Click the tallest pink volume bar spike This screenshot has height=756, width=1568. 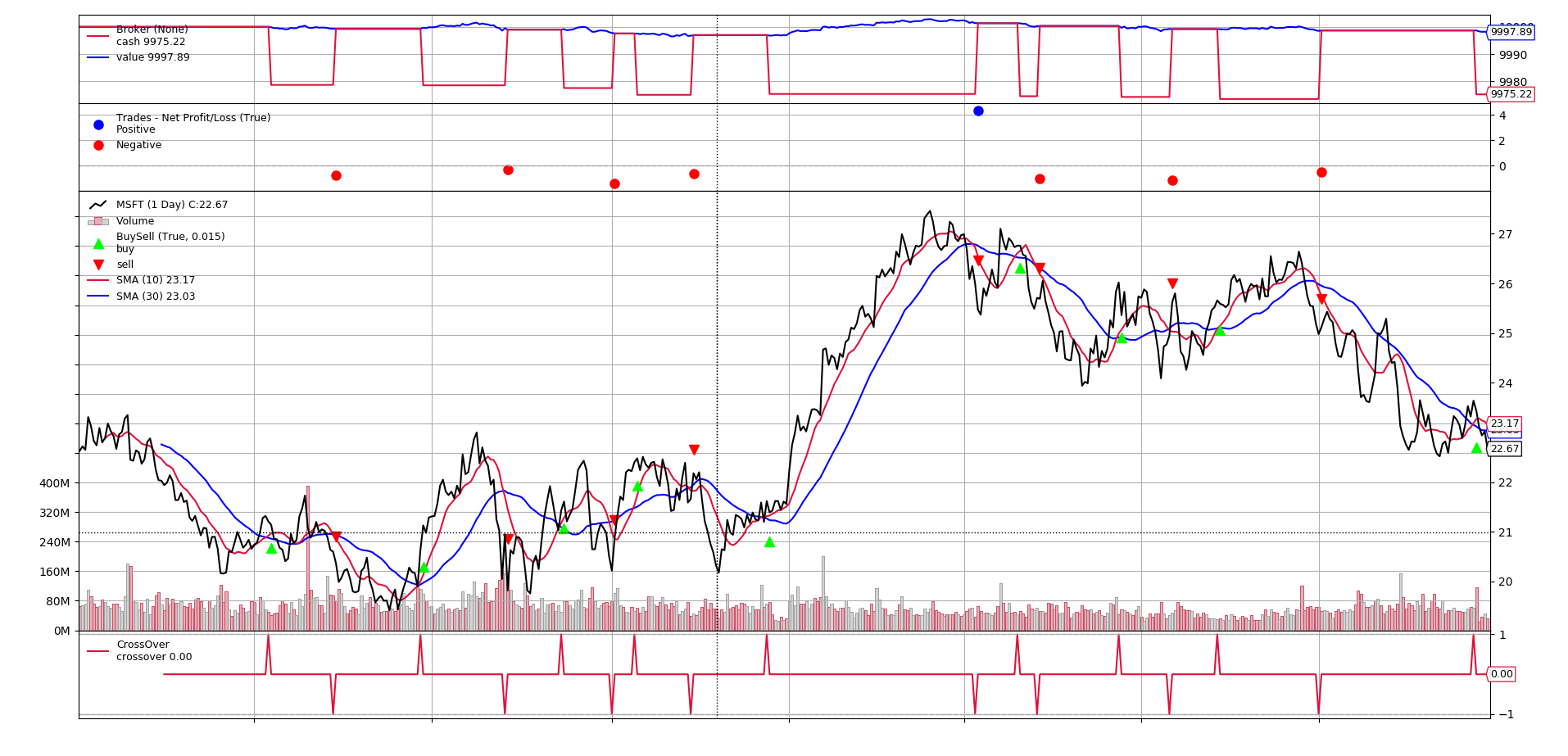(x=308, y=557)
